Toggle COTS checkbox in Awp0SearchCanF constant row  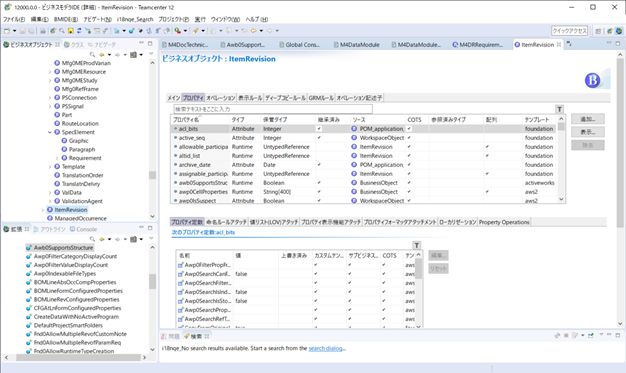[x=384, y=274]
